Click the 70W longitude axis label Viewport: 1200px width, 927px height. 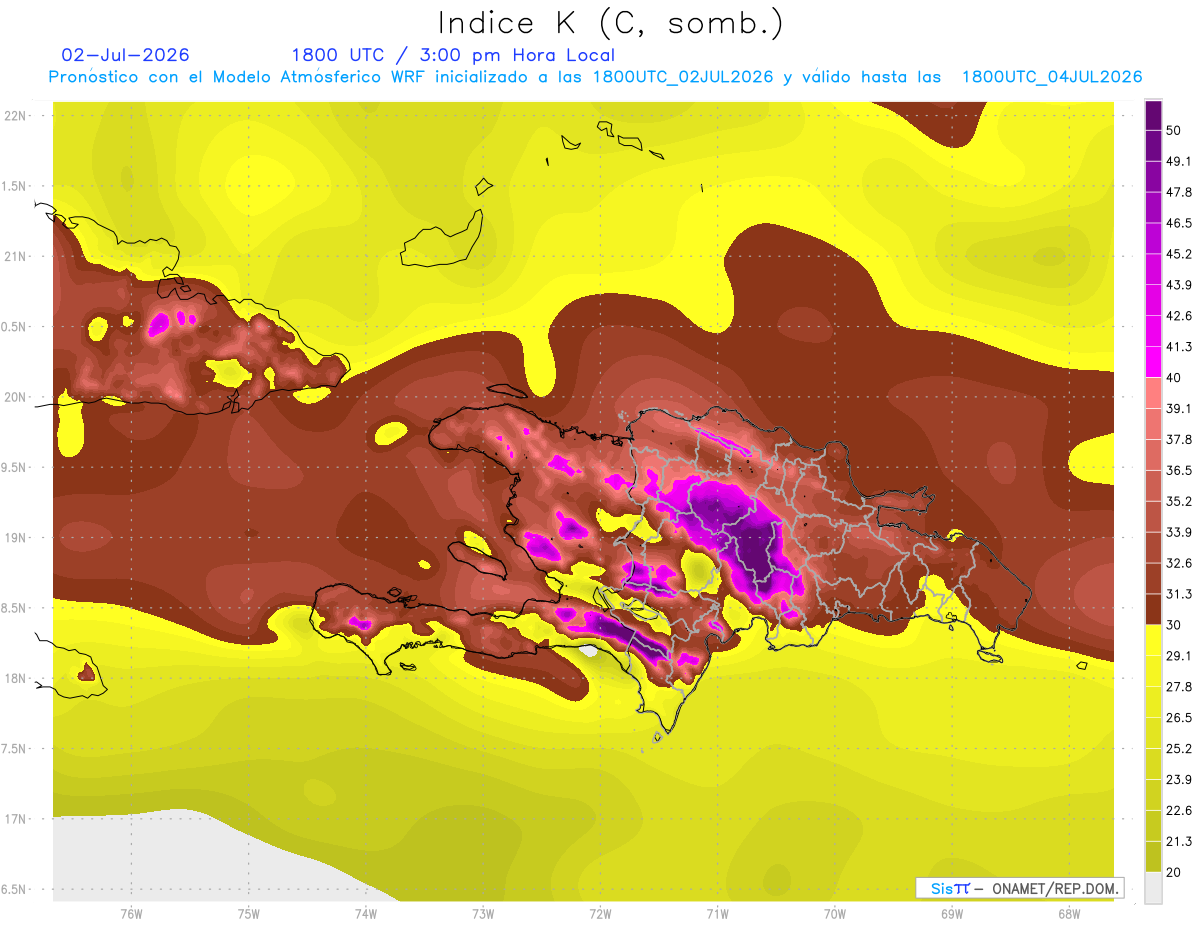click(x=834, y=913)
